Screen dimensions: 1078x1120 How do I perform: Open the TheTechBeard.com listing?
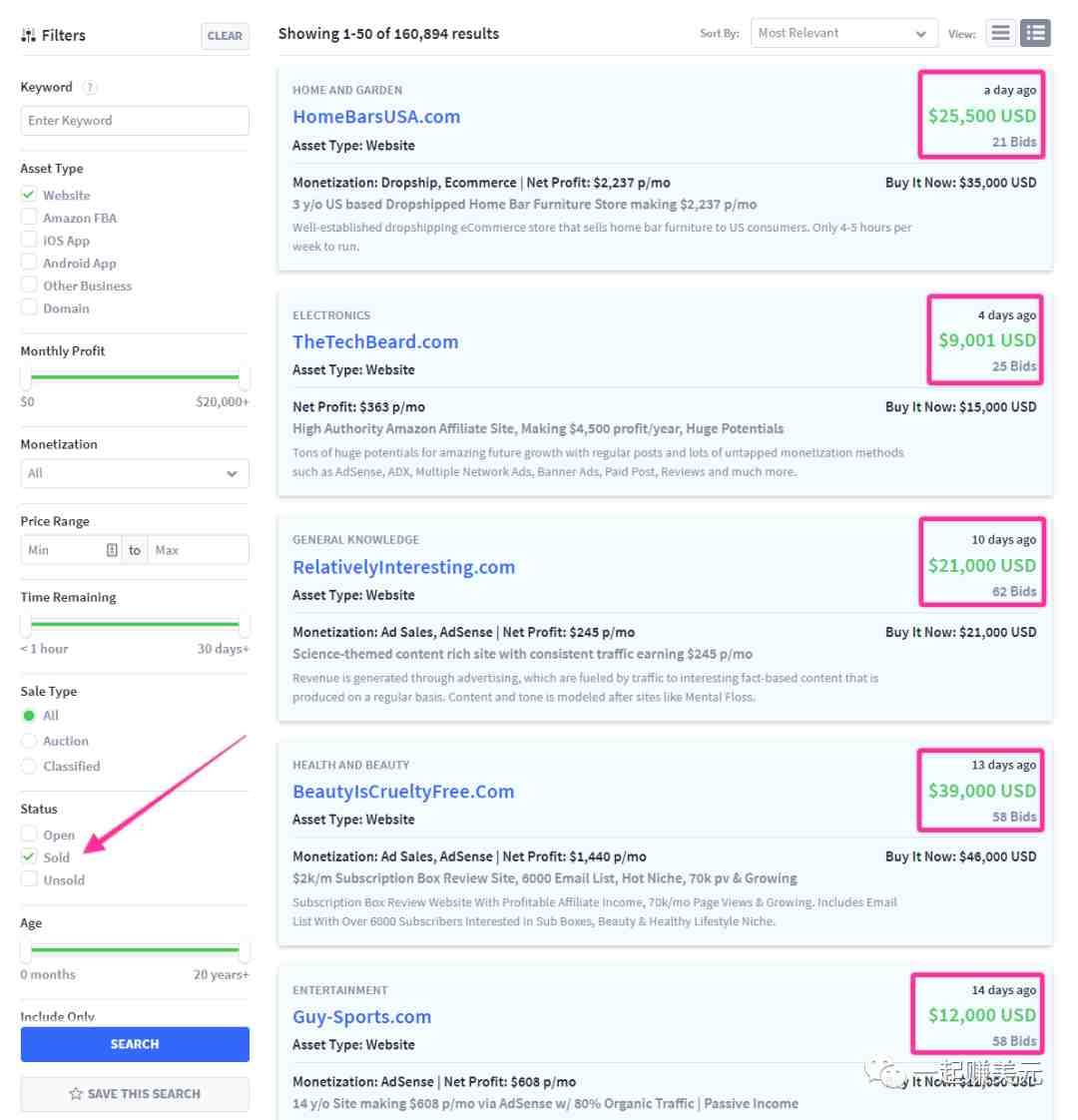[x=375, y=341]
